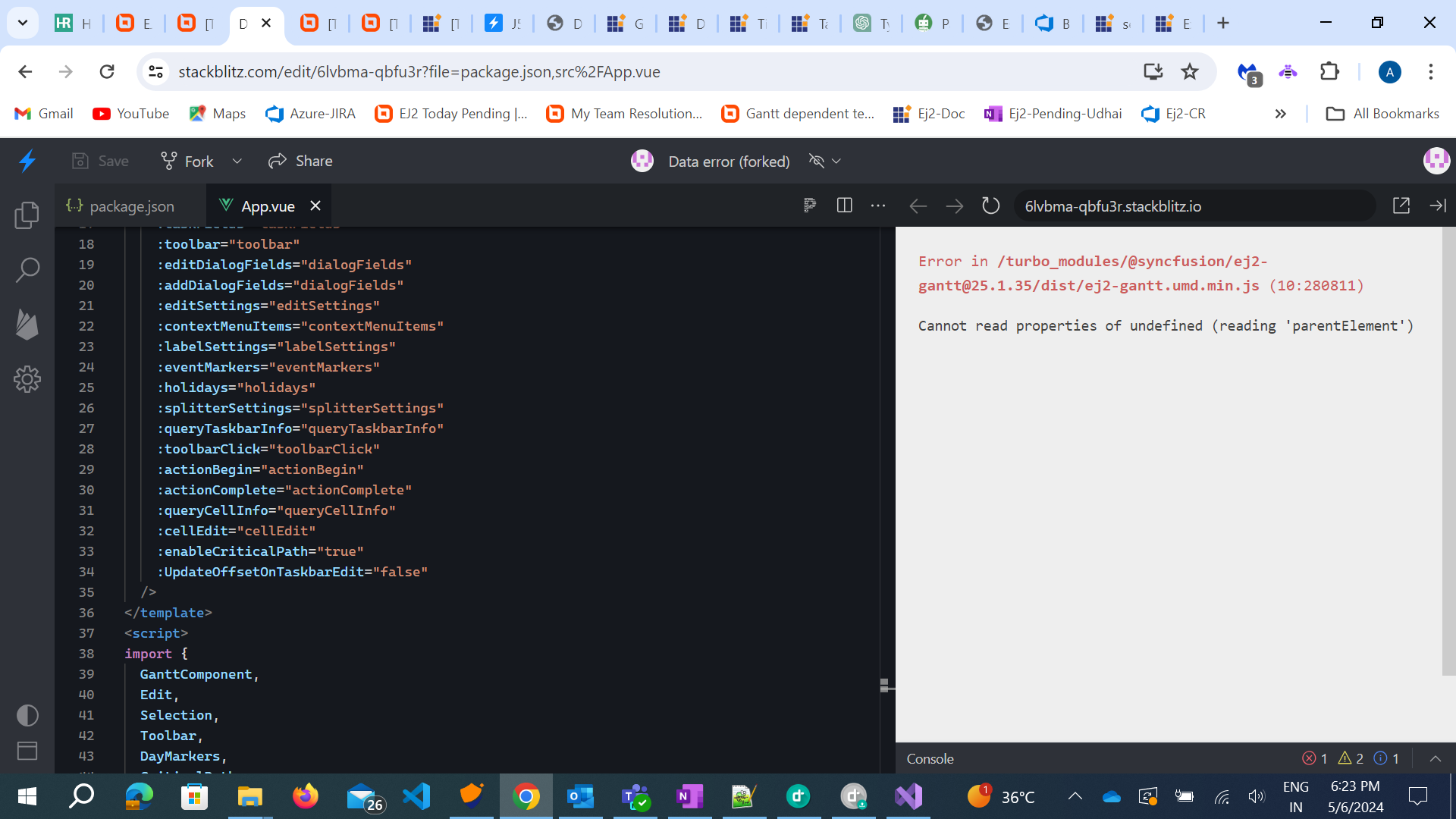Expand the Console panel chevron

[x=1435, y=758]
